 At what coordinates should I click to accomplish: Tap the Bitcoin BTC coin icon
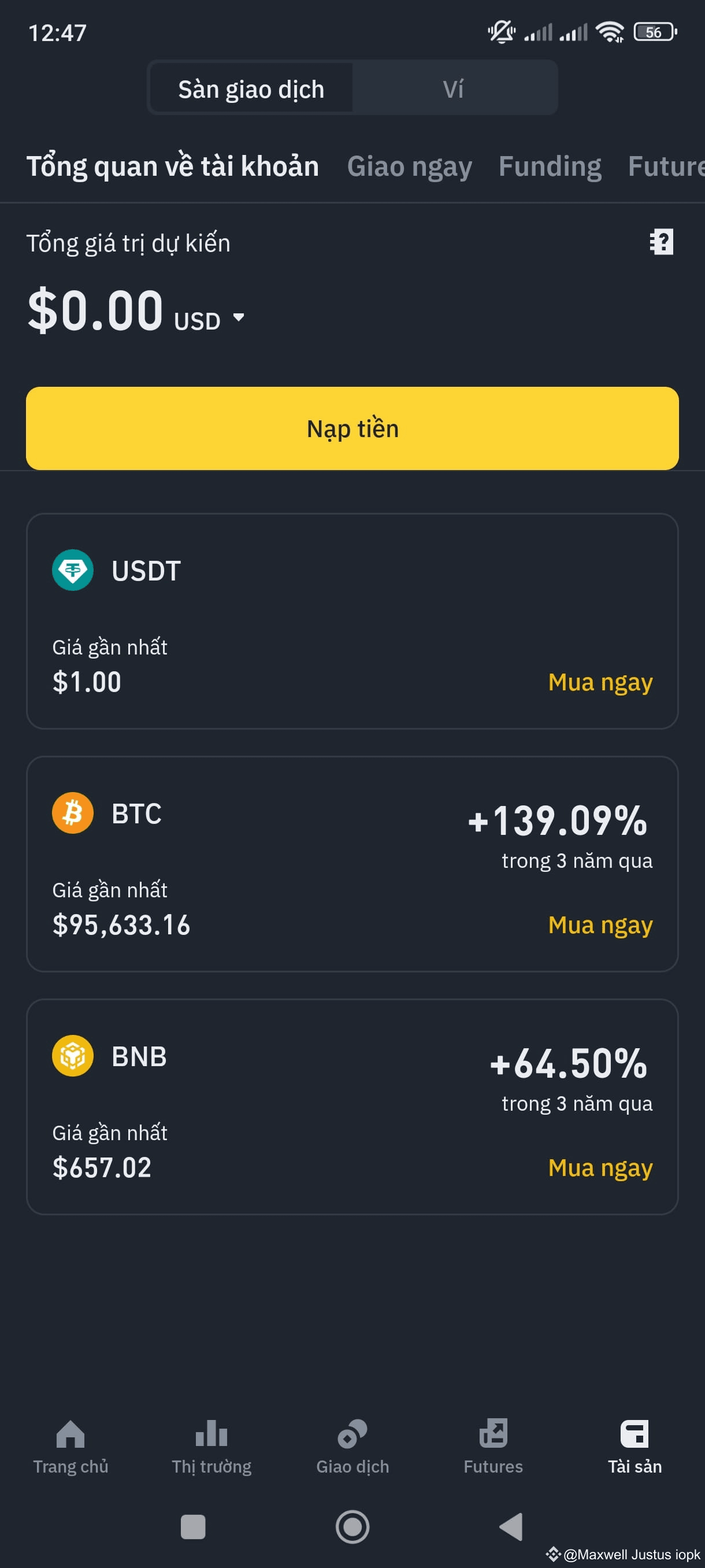(x=72, y=813)
